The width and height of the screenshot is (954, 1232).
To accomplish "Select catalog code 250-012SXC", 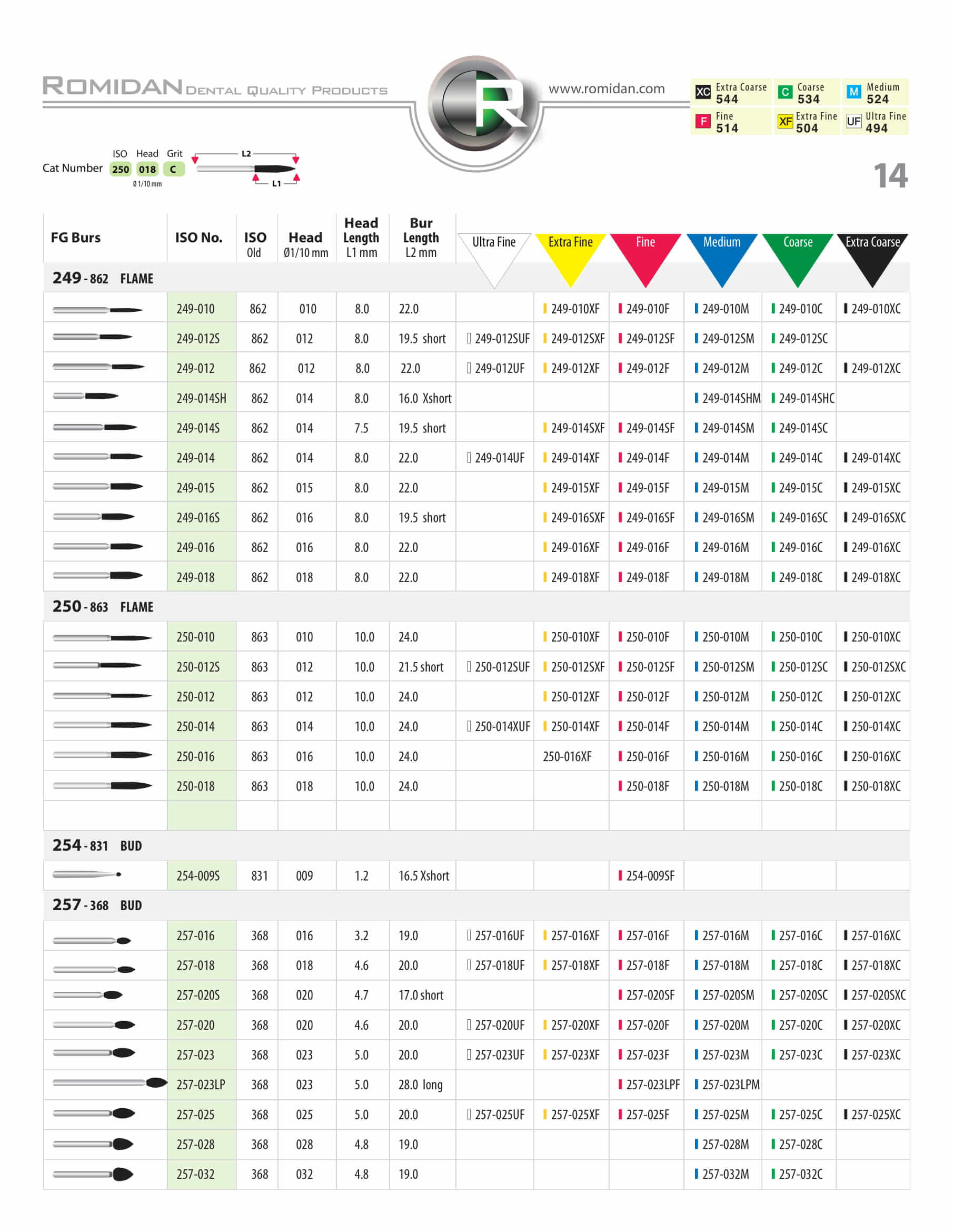I will click(x=874, y=667).
